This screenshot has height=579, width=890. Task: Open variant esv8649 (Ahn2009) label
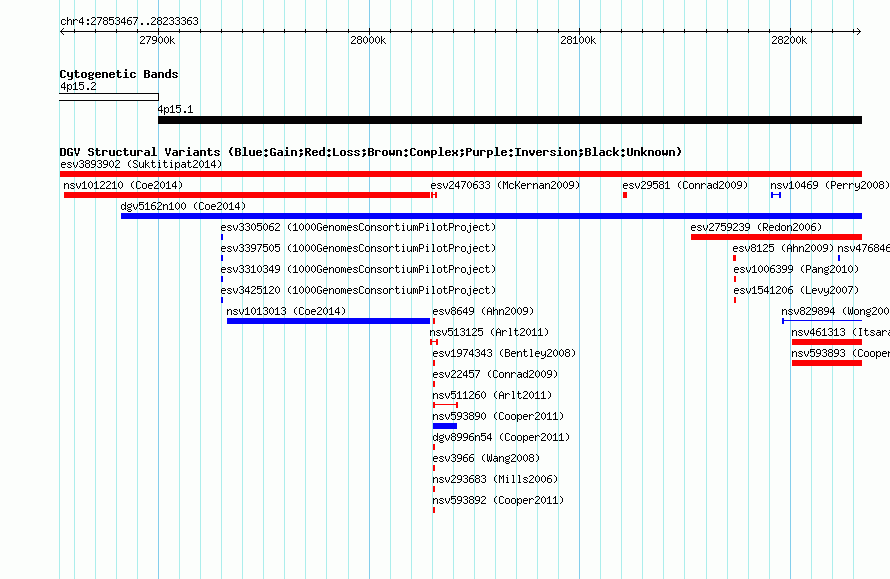(483, 311)
